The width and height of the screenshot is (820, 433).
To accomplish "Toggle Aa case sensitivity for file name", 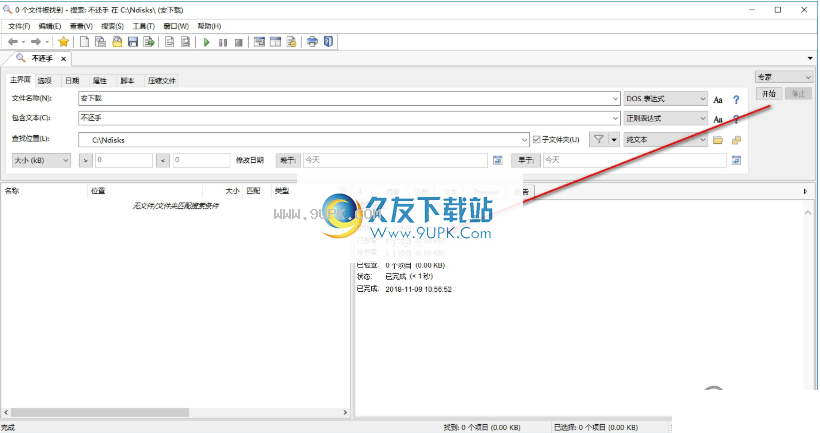I will [x=718, y=99].
